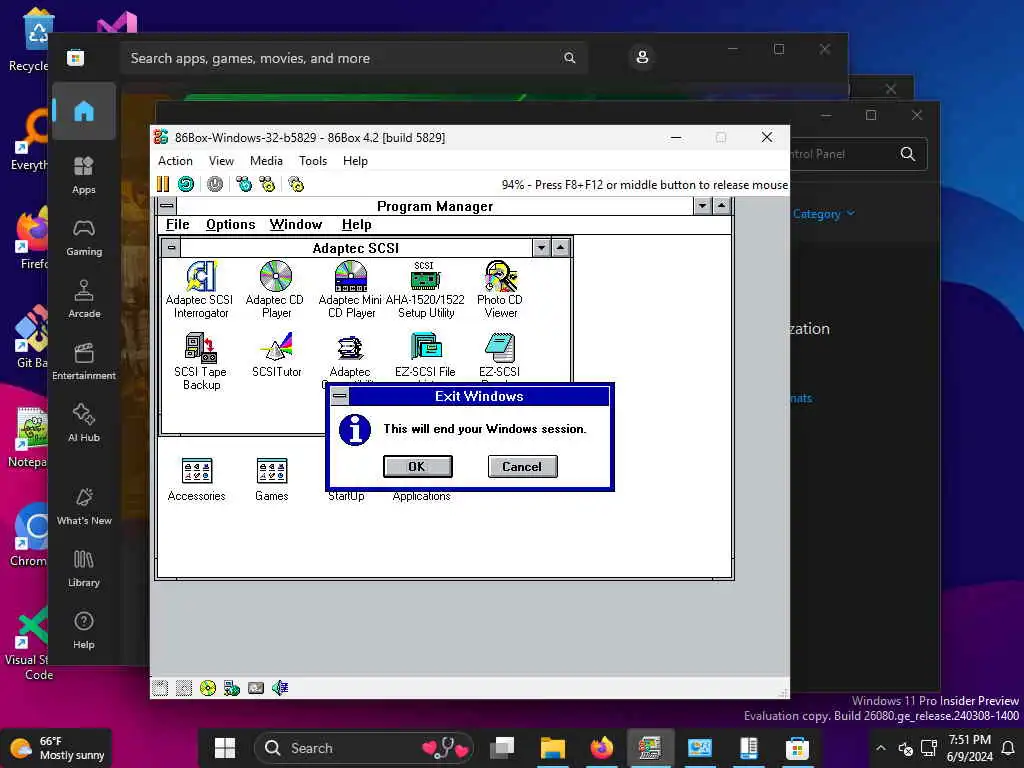Cancel the Exit Windows dialog

pyautogui.click(x=522, y=466)
